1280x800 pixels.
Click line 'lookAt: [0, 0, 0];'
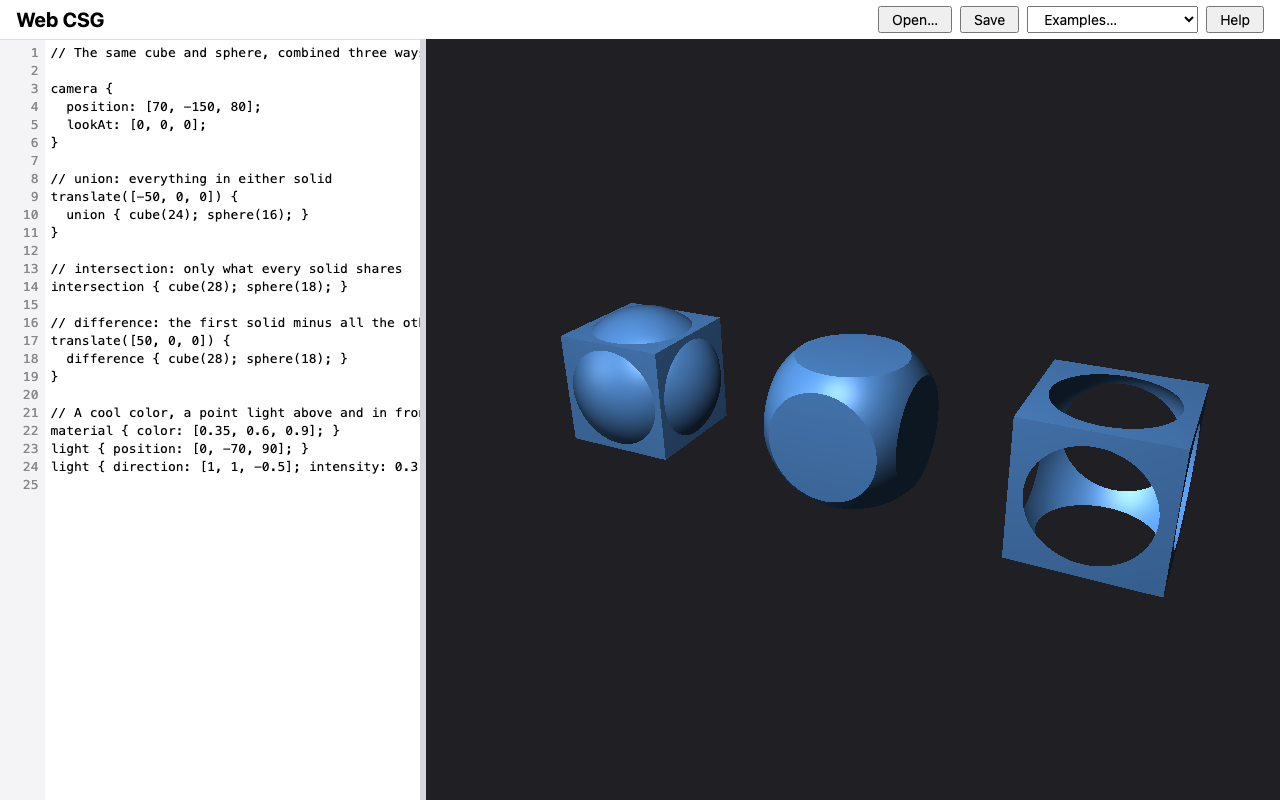[x=136, y=125]
